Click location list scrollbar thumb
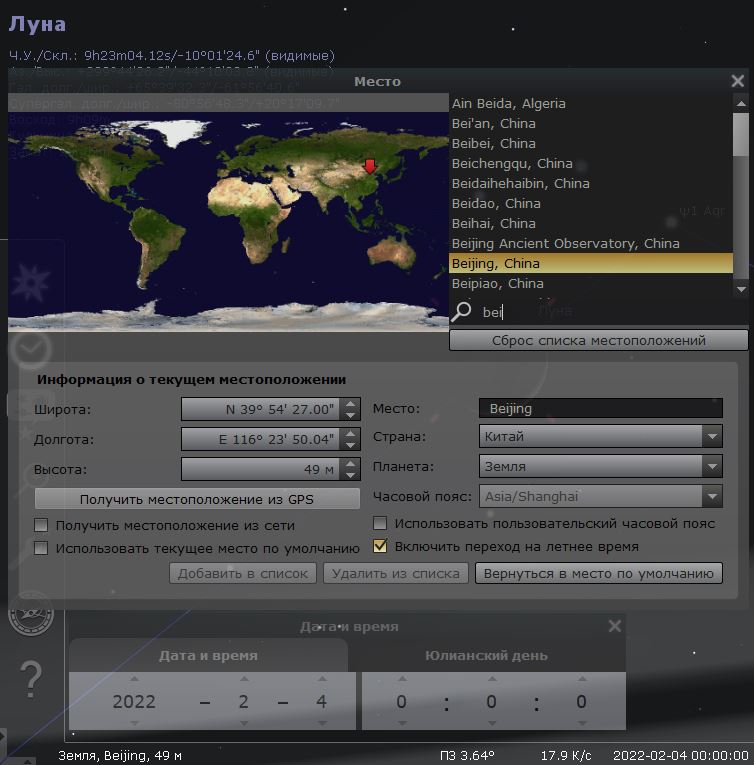754x765 pixels. click(741, 135)
